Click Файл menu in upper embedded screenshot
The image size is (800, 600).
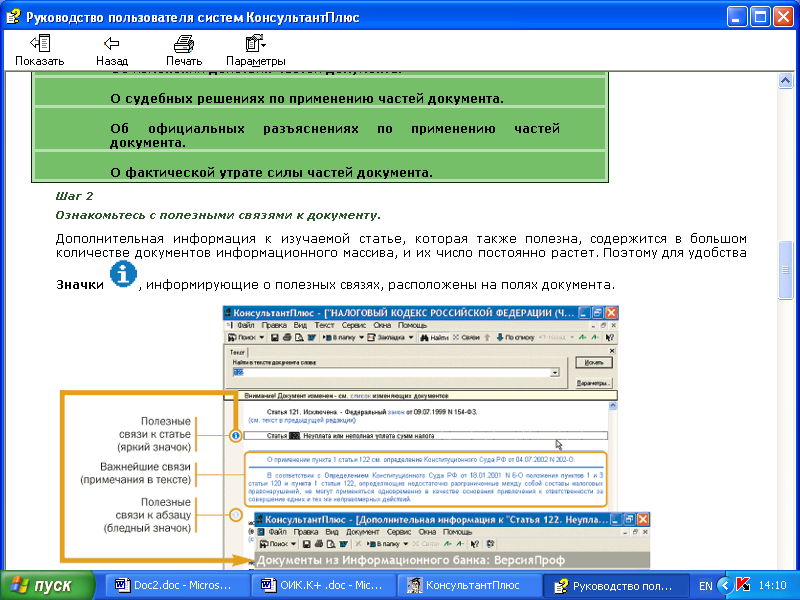click(x=245, y=325)
